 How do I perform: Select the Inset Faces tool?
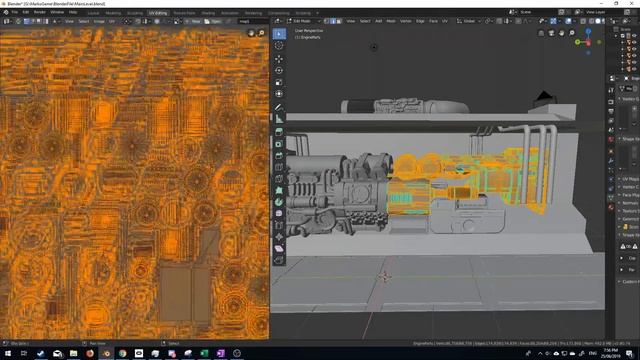click(279, 144)
